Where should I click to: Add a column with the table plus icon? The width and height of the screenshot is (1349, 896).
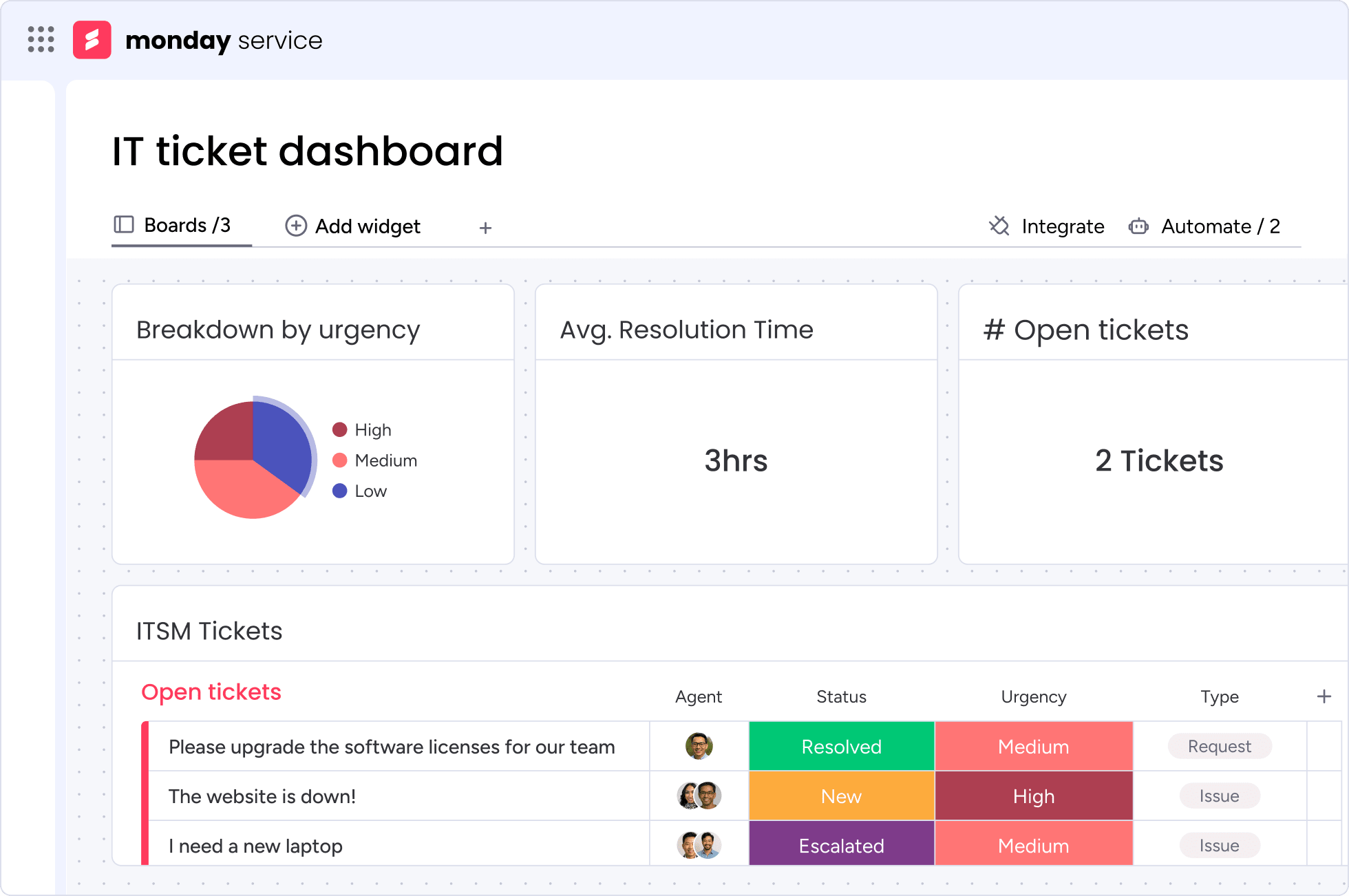click(x=1324, y=696)
